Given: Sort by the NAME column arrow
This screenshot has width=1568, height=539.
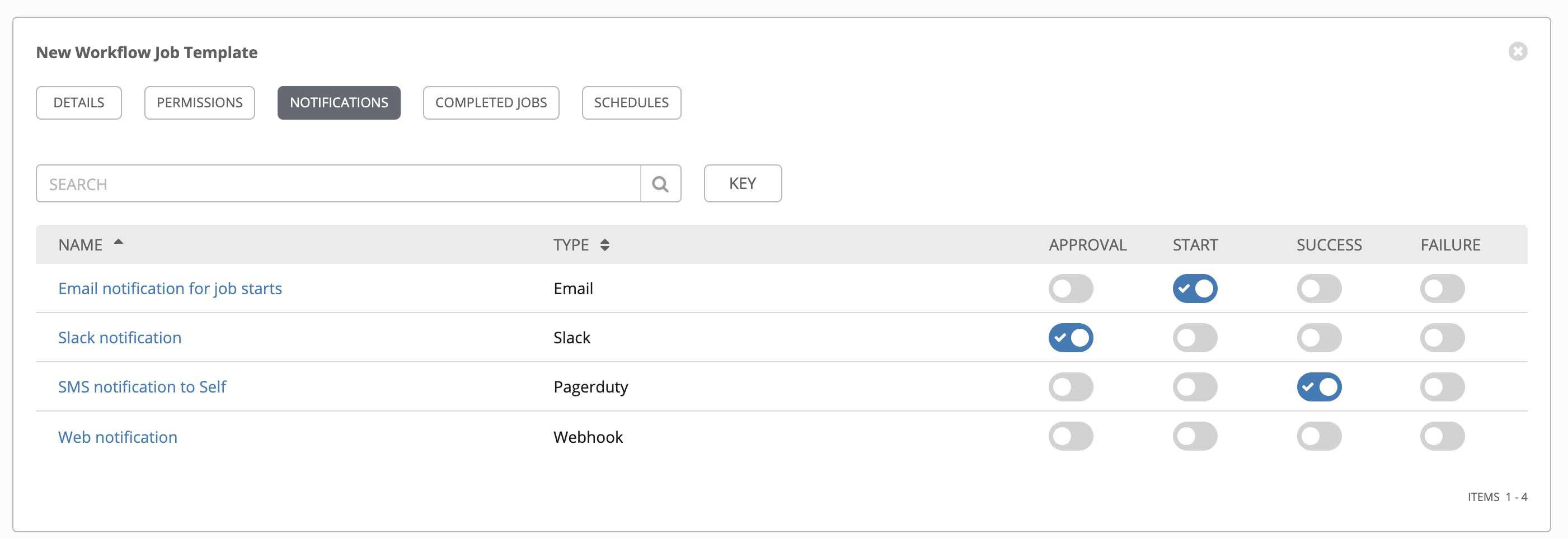Looking at the screenshot, I should pyautogui.click(x=119, y=243).
